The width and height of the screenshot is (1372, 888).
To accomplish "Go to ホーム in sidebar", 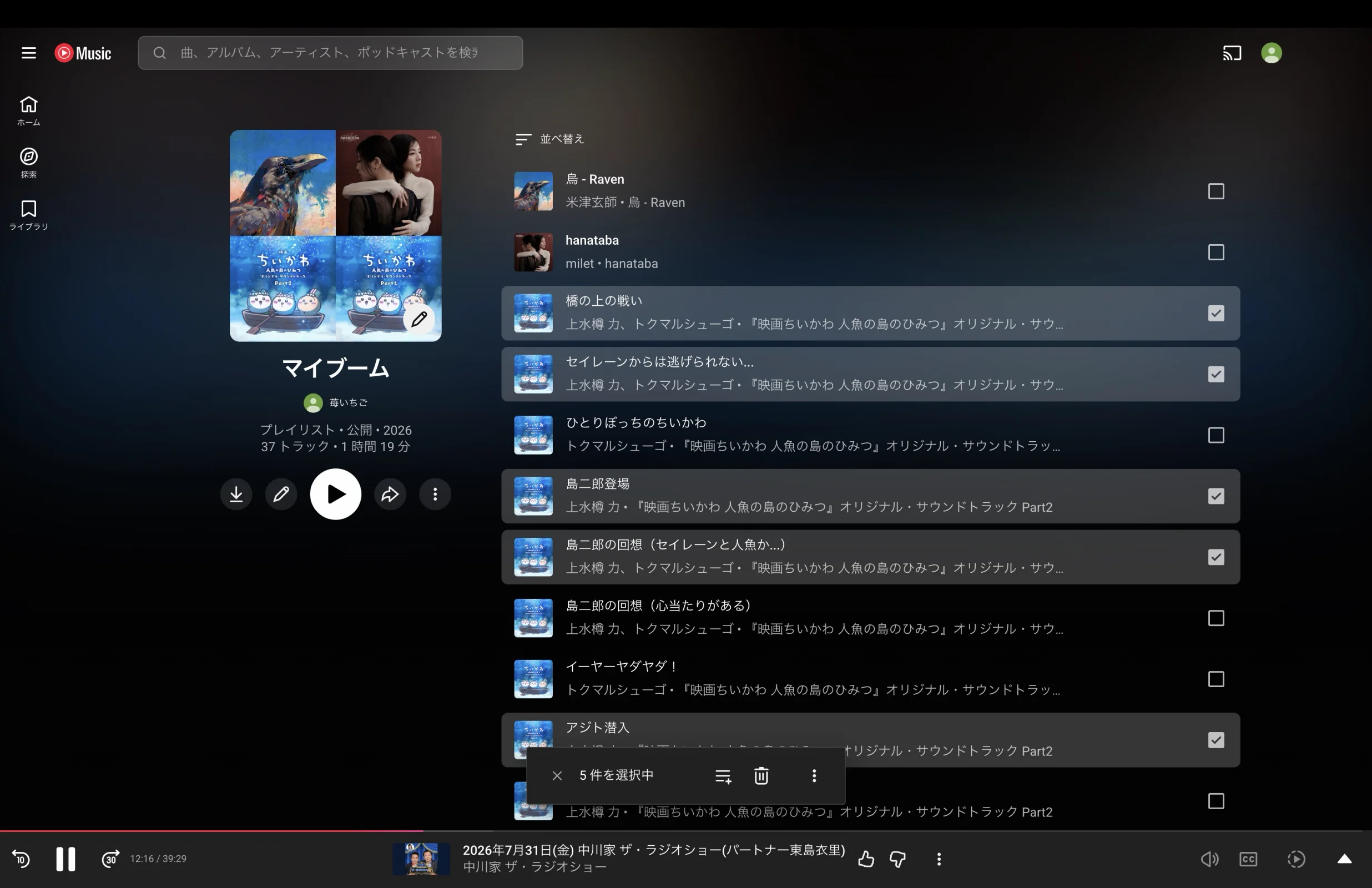I will [x=28, y=110].
